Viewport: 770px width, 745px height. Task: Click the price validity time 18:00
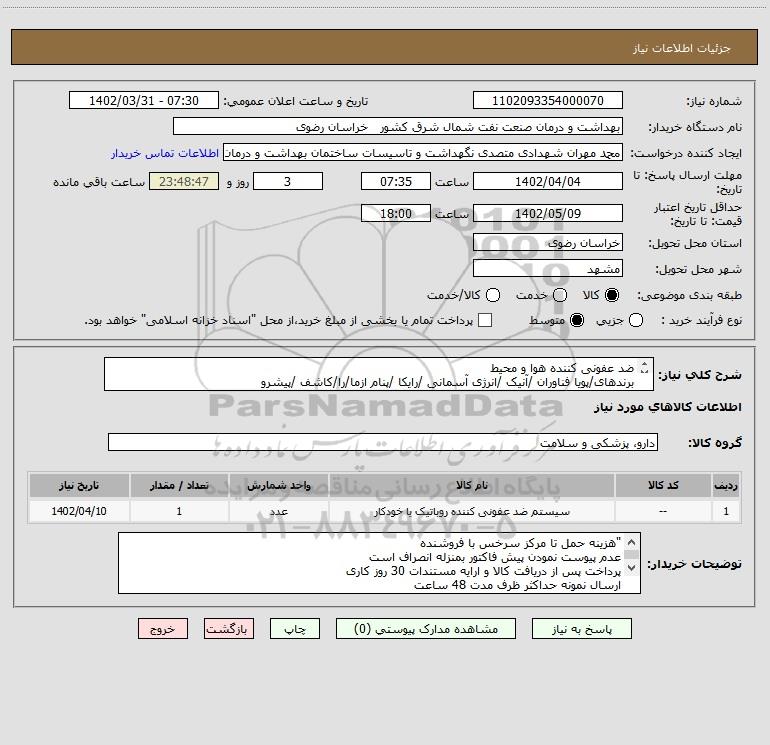(396, 213)
